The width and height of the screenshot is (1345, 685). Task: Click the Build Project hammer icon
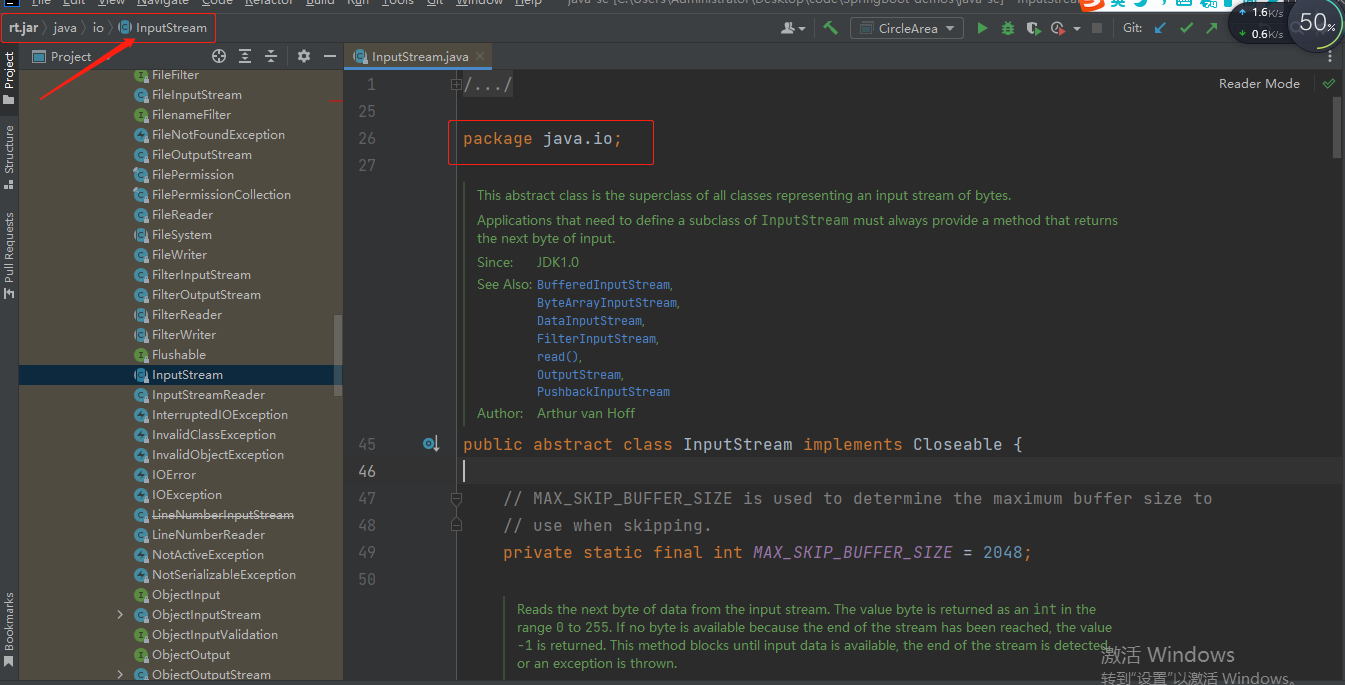click(830, 28)
